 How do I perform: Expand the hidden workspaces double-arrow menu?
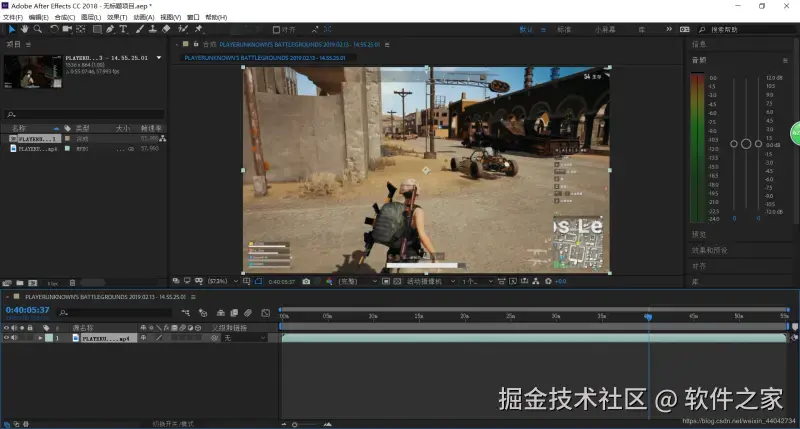(x=669, y=29)
